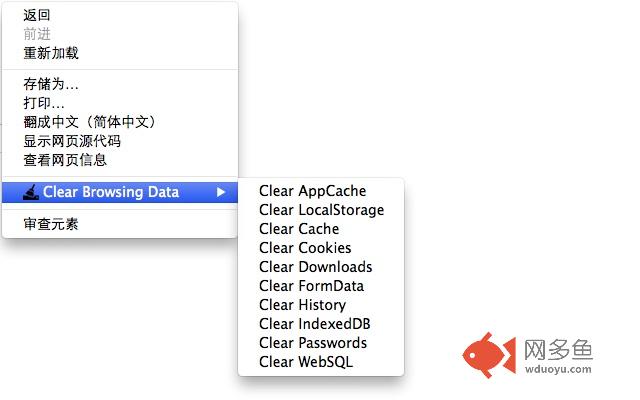Screen dimensions: 640x400
Task: Expand the Clear Browsing Data submenu arrow
Action: [221, 192]
